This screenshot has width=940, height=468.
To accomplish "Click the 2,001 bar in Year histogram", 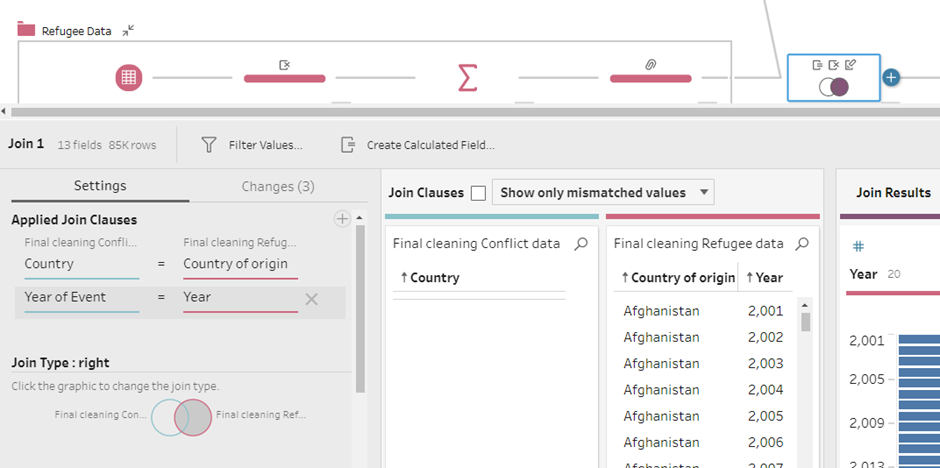I will tap(919, 340).
